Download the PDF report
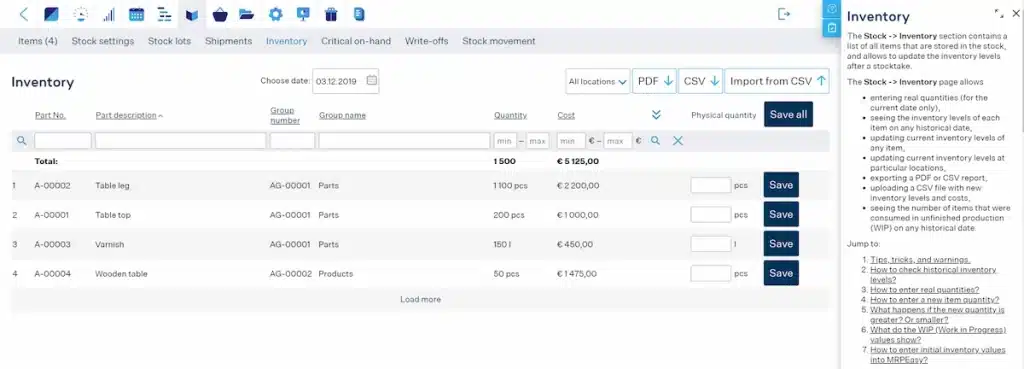The image size is (1024, 369). click(655, 82)
